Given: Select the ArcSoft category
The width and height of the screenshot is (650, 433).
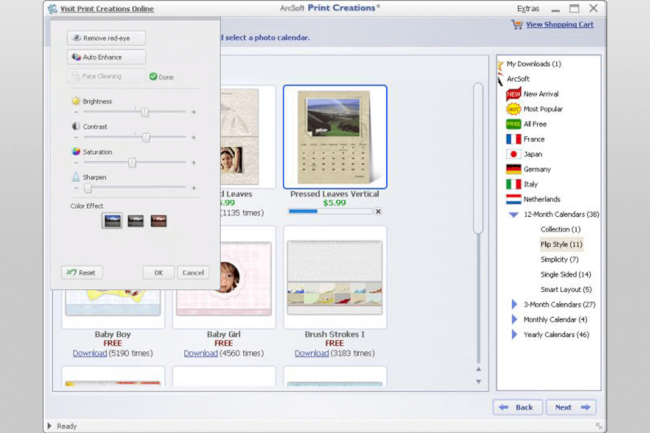Looking at the screenshot, I should tap(518, 79).
